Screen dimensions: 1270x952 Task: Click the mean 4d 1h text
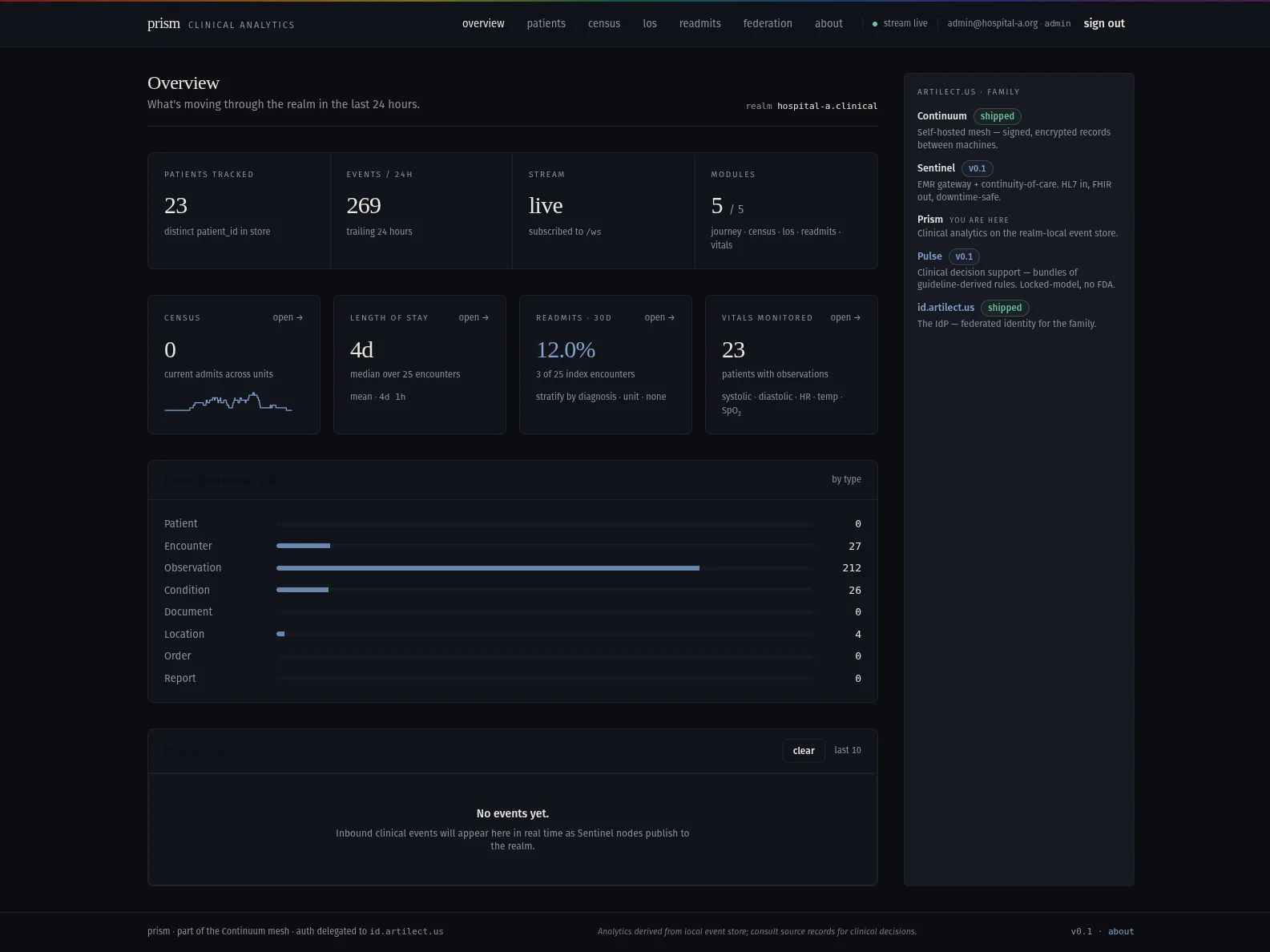377,397
